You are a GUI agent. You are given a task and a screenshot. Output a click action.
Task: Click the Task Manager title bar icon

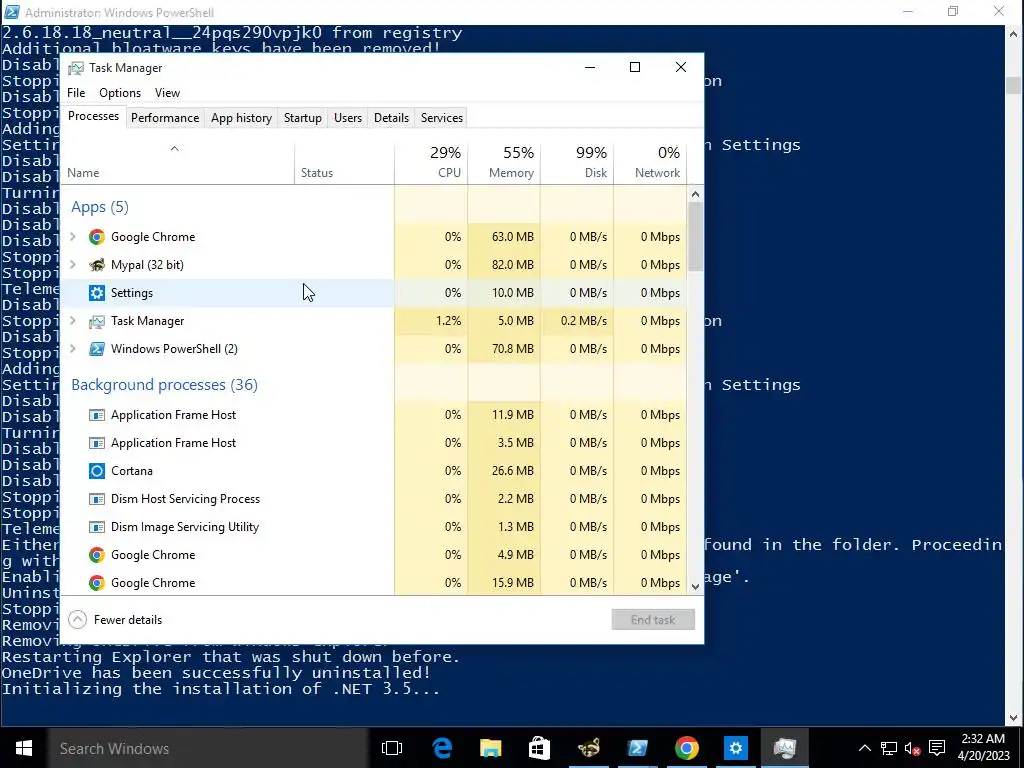[x=76, y=68]
